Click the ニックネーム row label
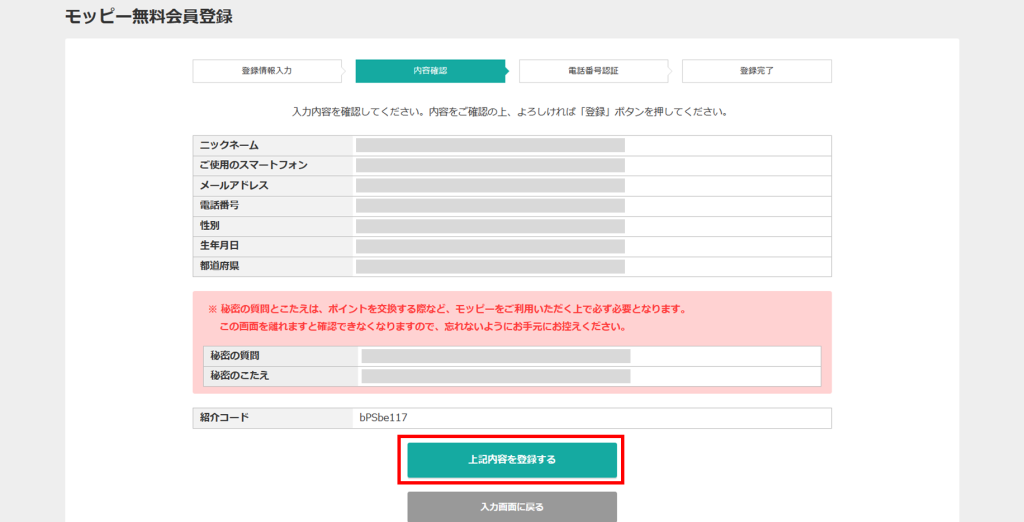This screenshot has height=522, width=1024. pyautogui.click(x=229, y=146)
